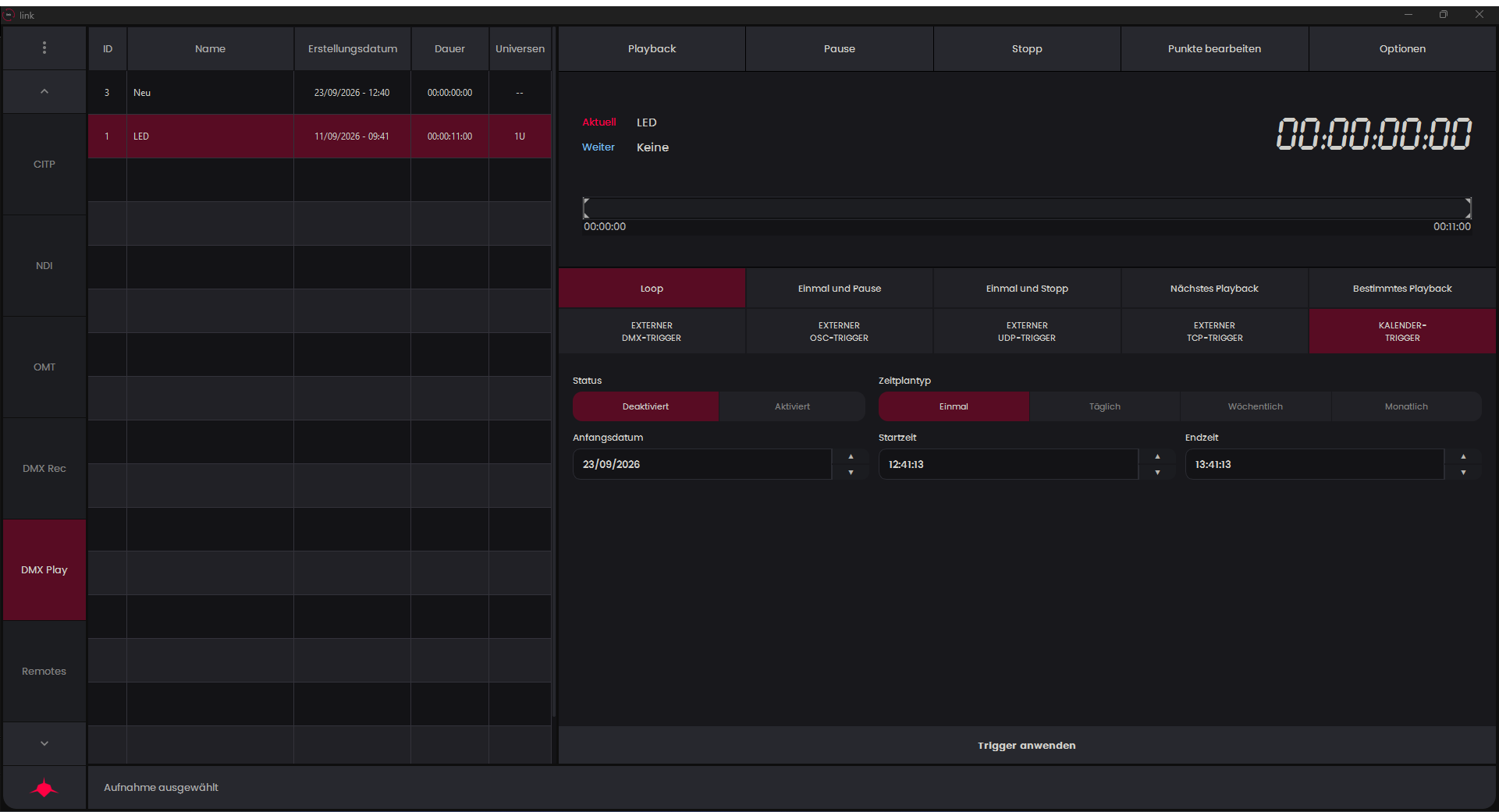
Task: Click the red logo icon bottom-left
Action: coord(44,788)
